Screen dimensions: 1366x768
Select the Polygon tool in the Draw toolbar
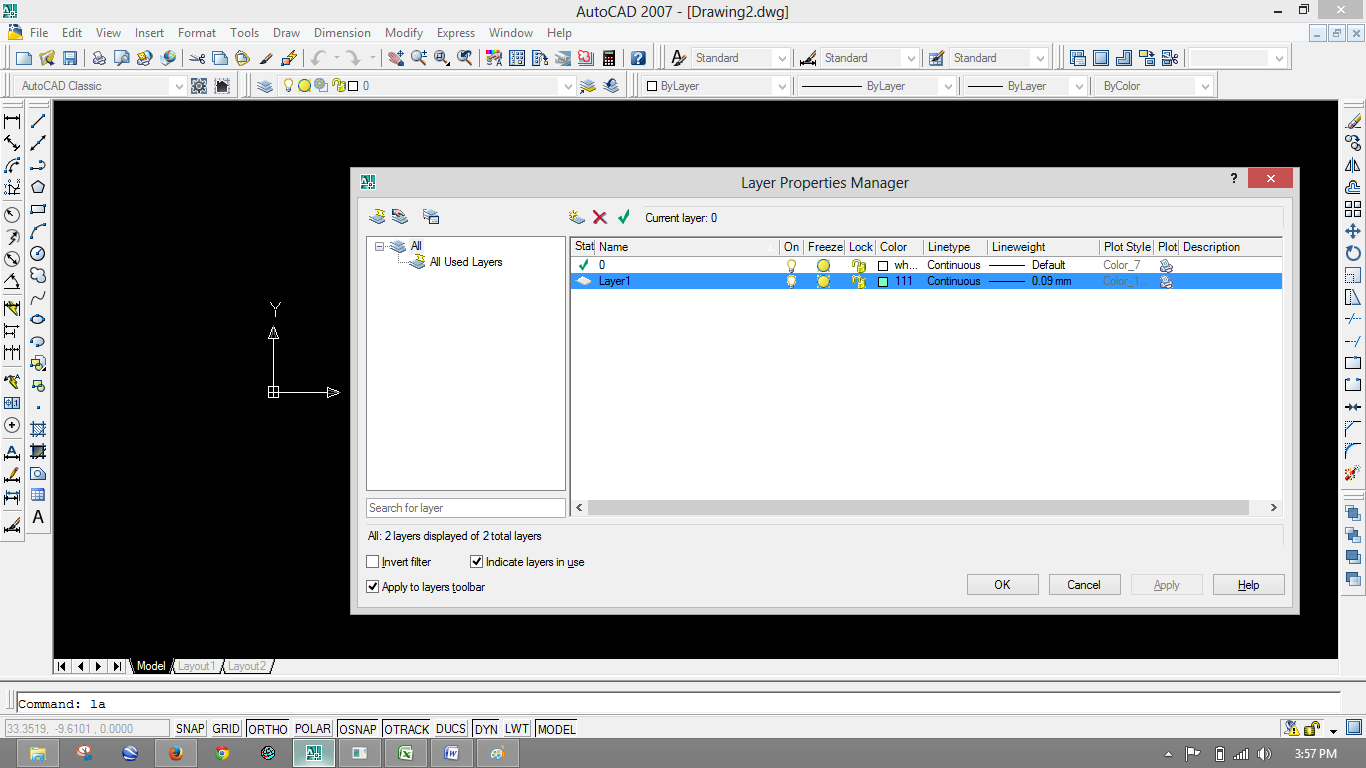click(x=38, y=187)
